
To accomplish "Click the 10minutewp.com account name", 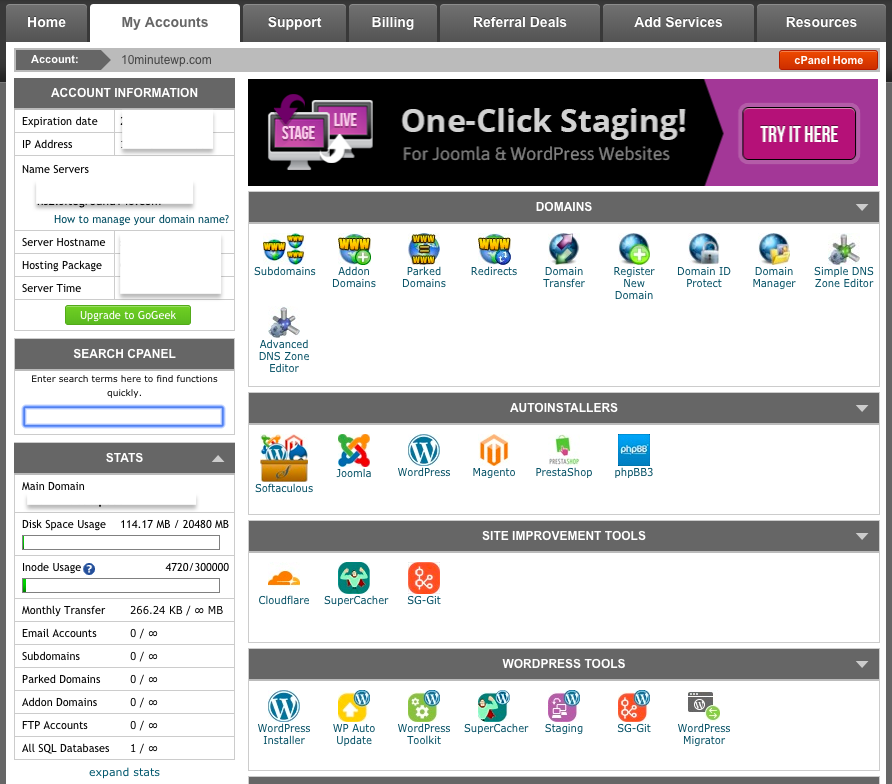I will click(x=166, y=60).
